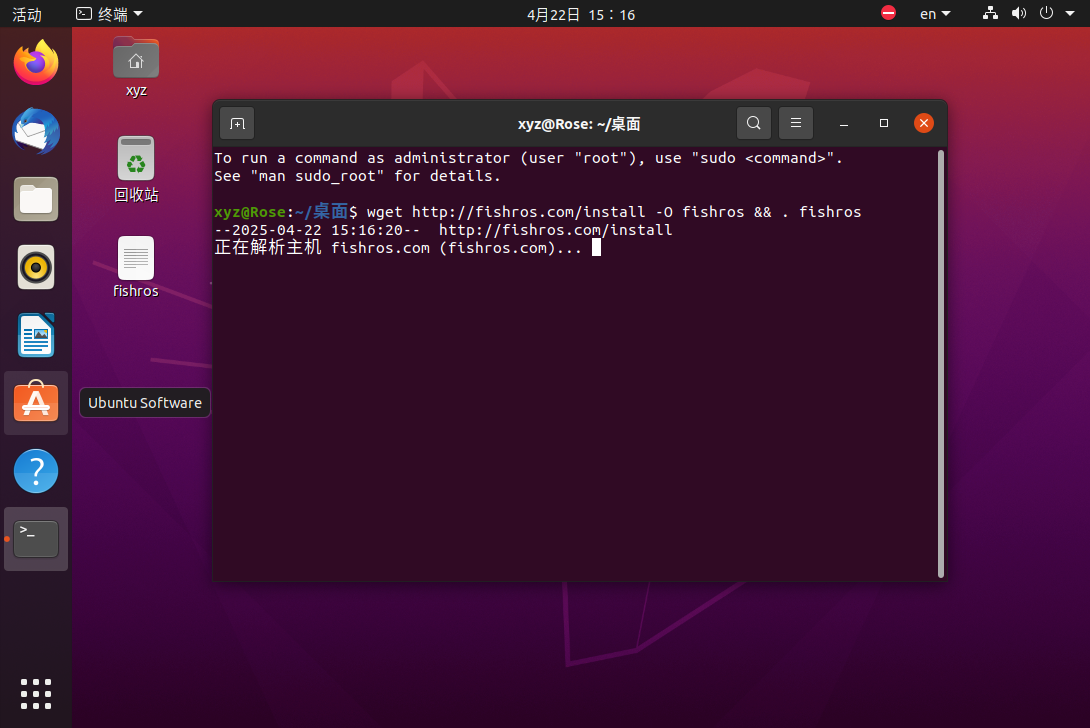The width and height of the screenshot is (1090, 728).
Task: Show Applications grid at dock bottom
Action: coord(36,694)
